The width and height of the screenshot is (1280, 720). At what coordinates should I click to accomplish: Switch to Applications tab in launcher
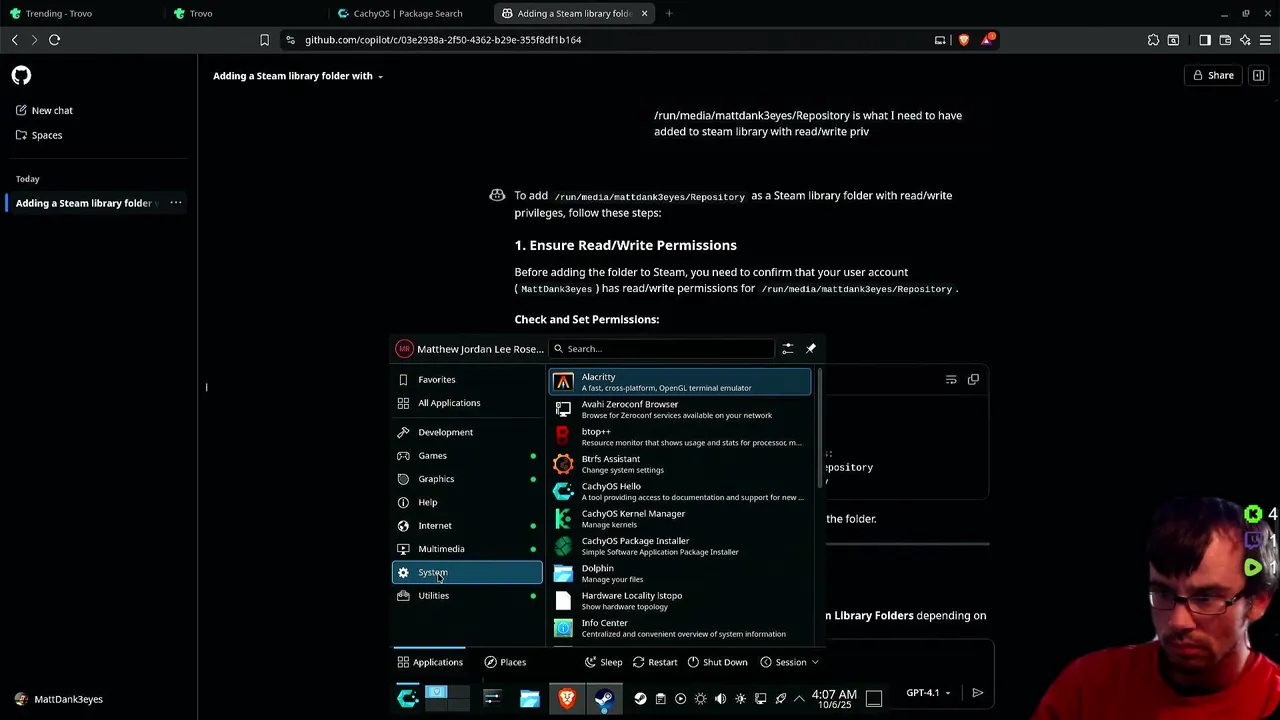[x=430, y=662]
